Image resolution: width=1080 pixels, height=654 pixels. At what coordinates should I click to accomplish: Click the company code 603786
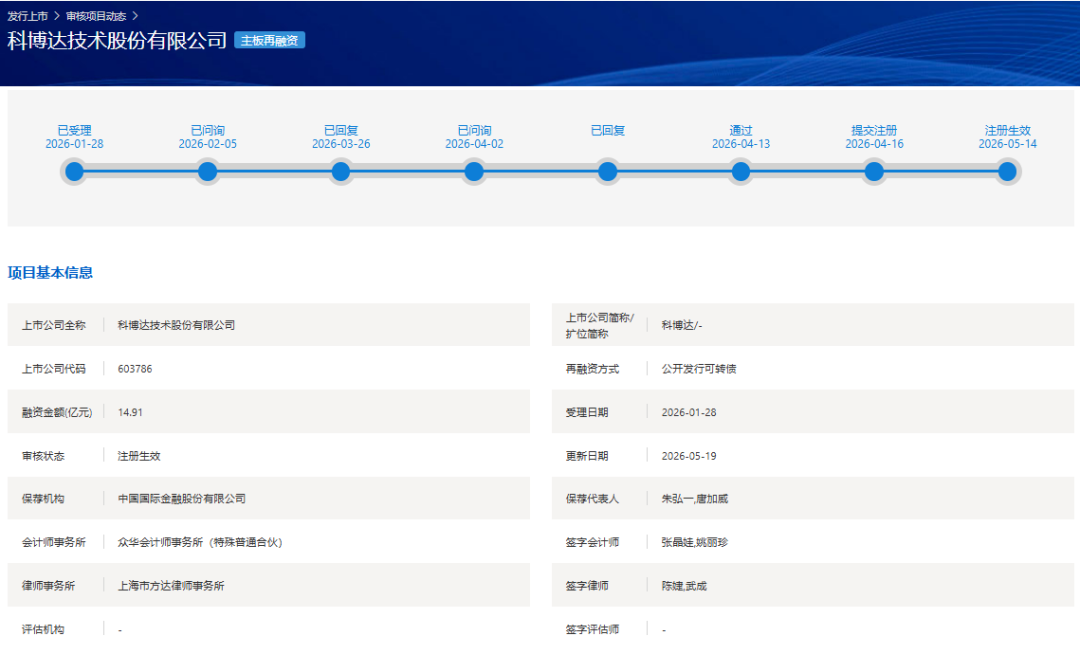point(135,369)
